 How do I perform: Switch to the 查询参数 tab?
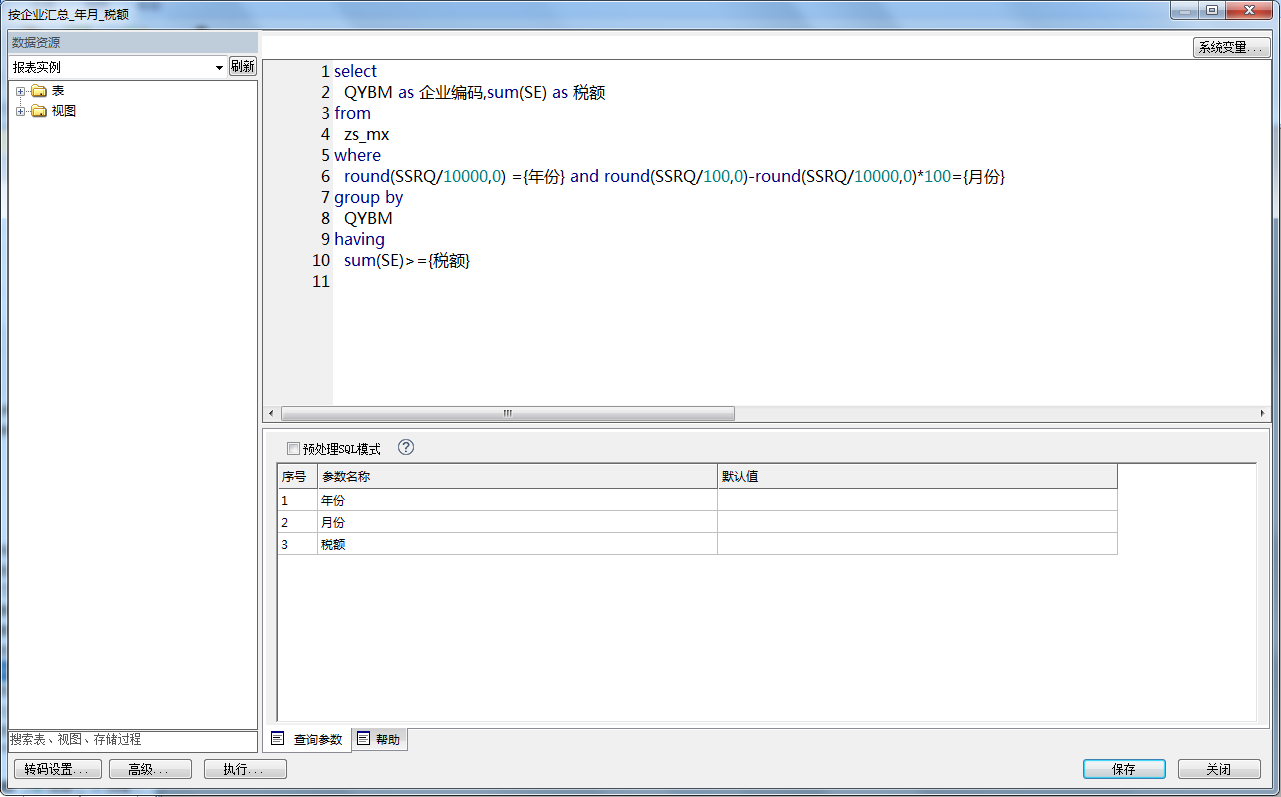(x=308, y=740)
